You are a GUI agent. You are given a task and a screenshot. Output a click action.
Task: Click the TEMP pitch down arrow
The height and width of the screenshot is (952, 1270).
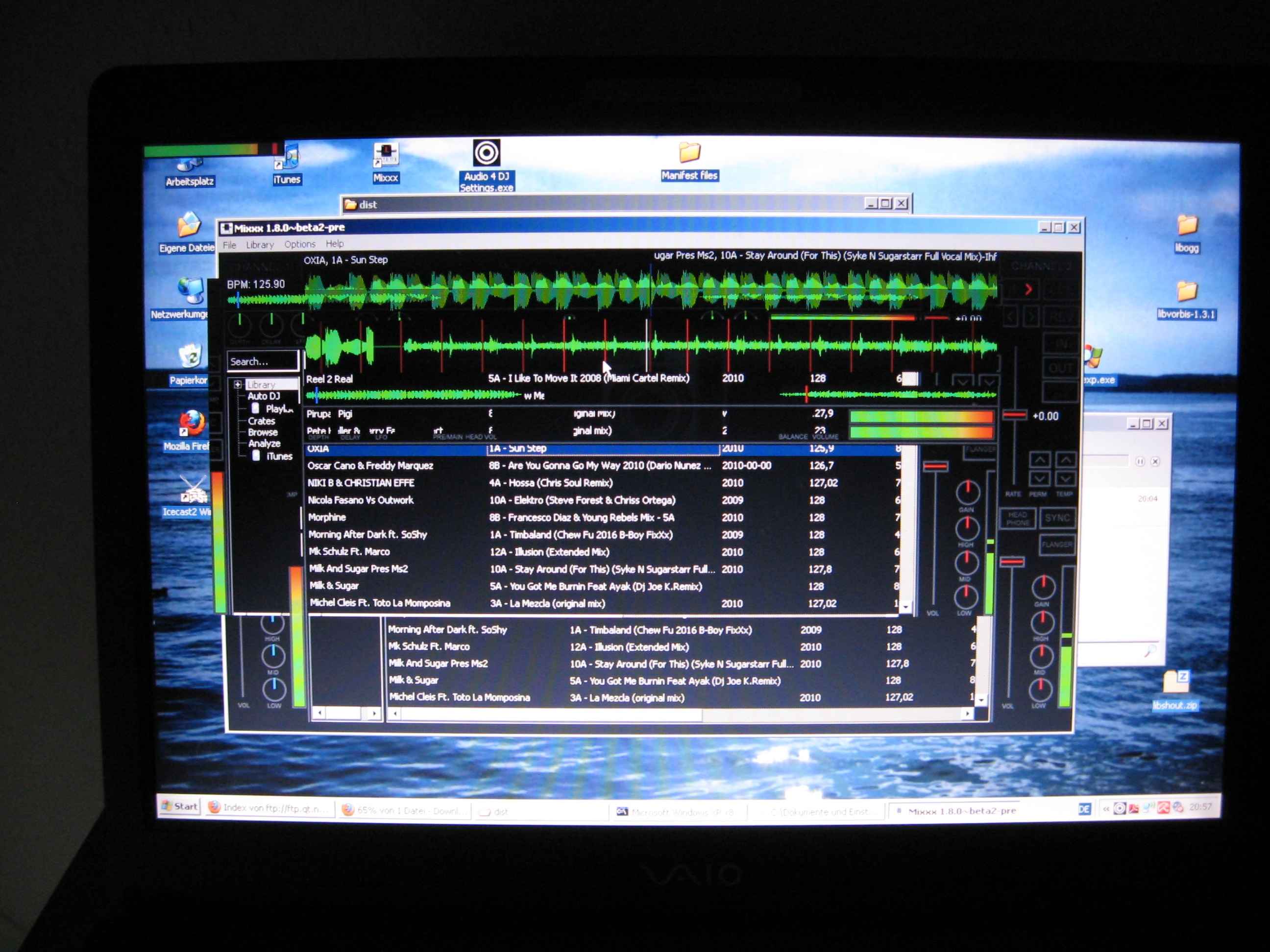click(1066, 478)
